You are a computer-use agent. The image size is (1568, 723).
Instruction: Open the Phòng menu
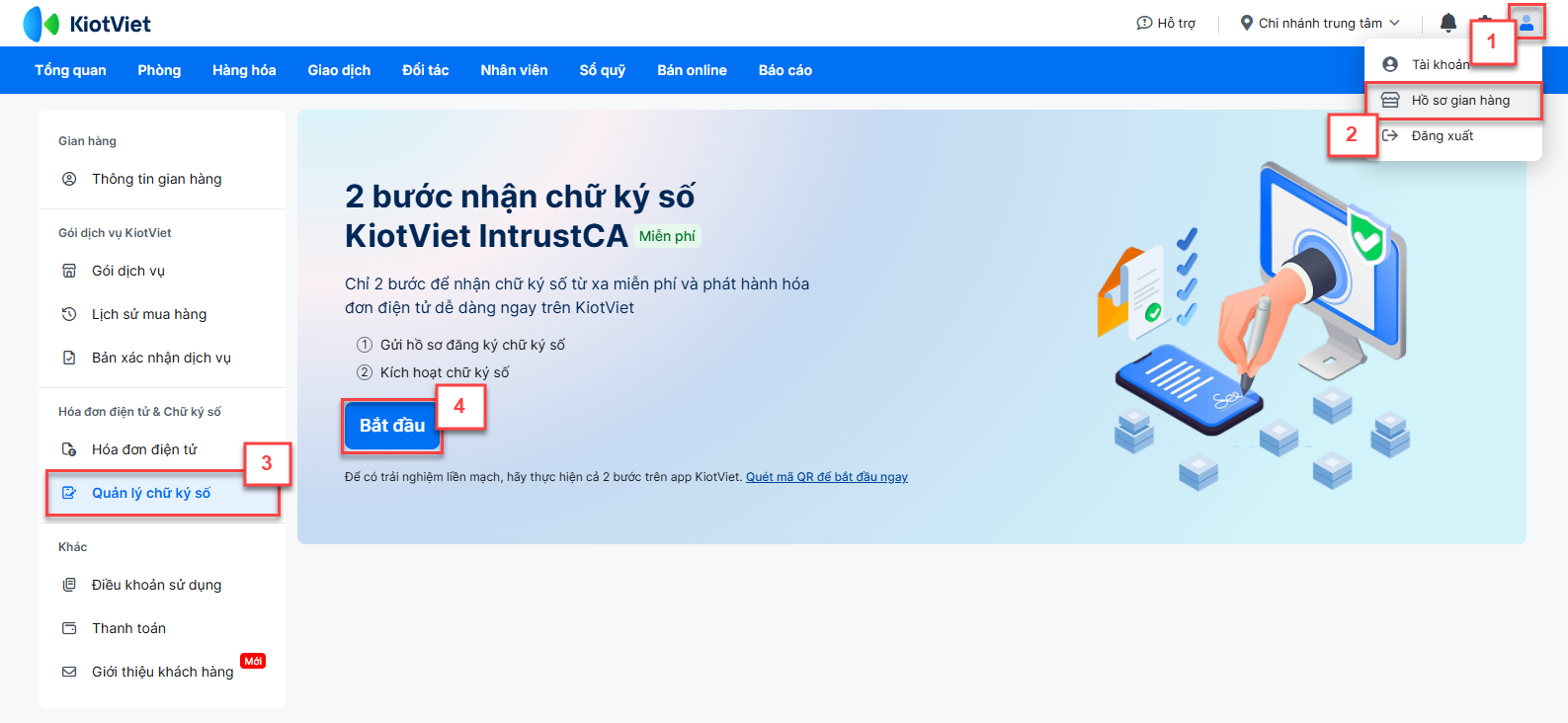click(159, 70)
